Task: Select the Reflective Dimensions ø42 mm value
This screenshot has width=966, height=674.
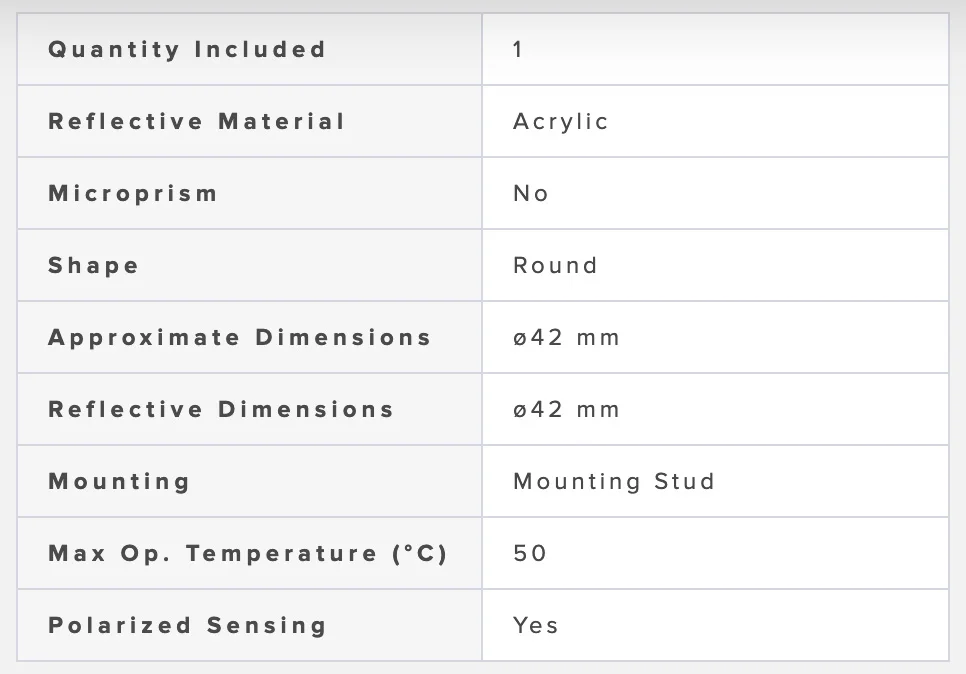Action: click(x=566, y=410)
